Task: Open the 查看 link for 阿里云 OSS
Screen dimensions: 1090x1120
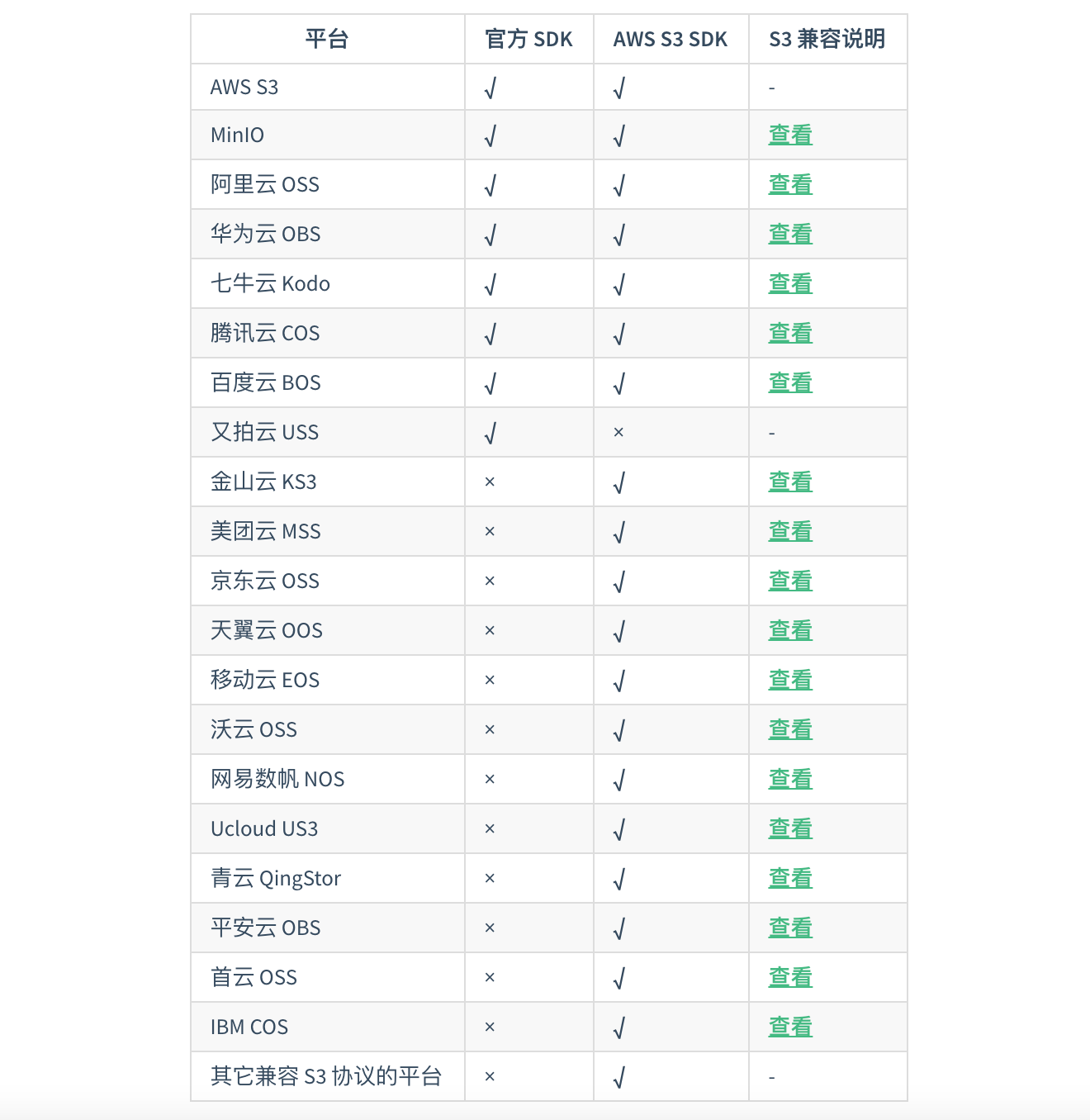Action: [790, 184]
